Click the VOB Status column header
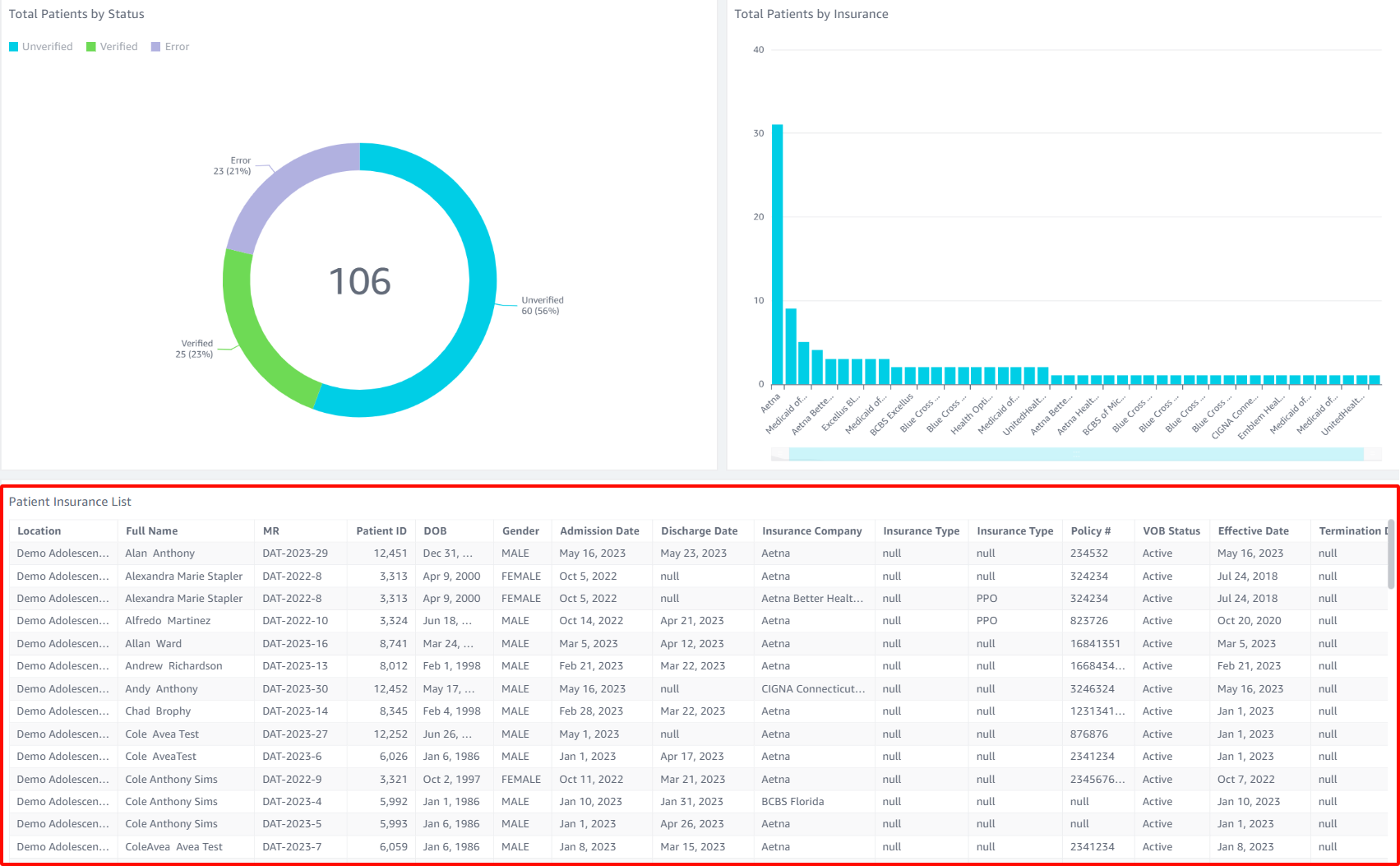The image size is (1400, 866). coord(1171,531)
